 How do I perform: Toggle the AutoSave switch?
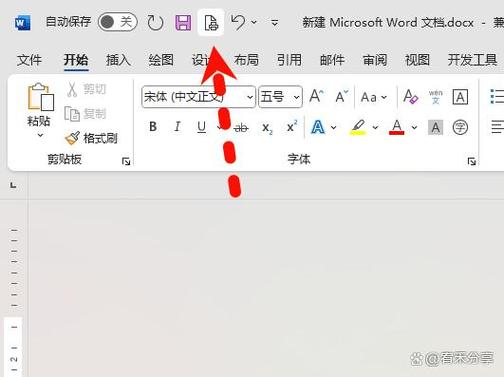click(x=117, y=22)
